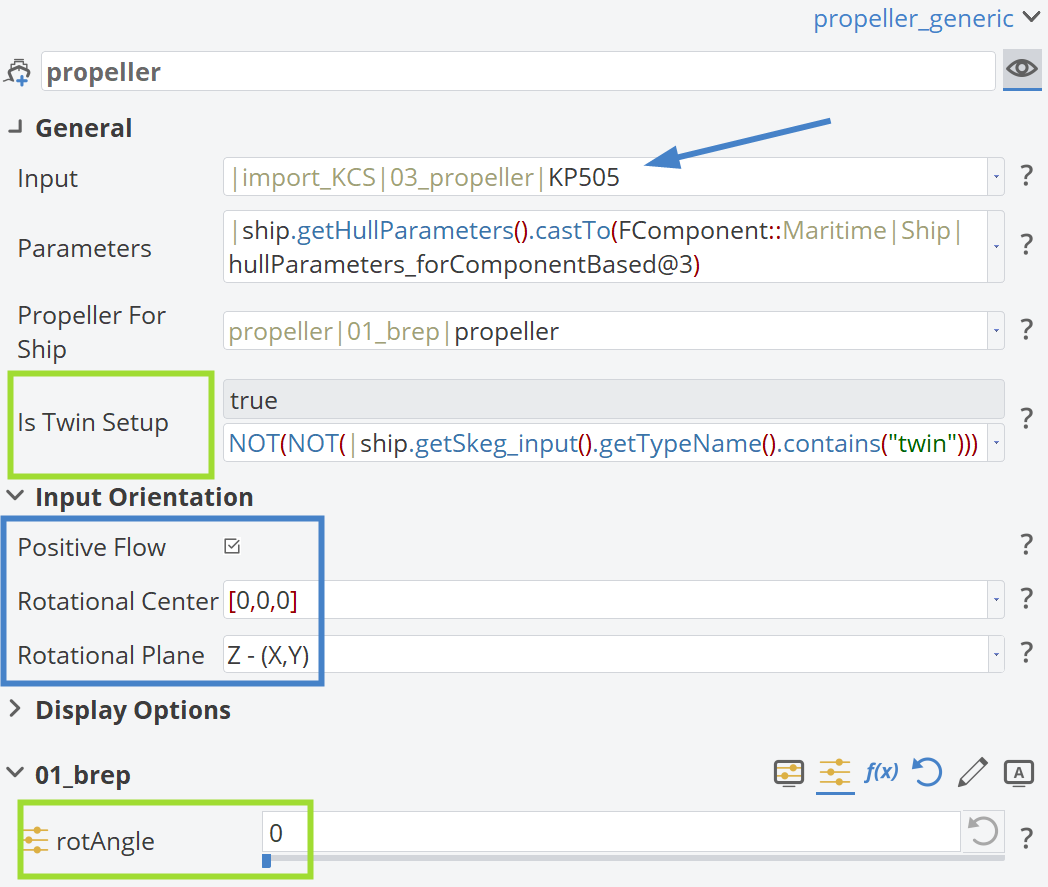1048x887 pixels.
Task: Click the rotAngle value field
Action: click(611, 832)
